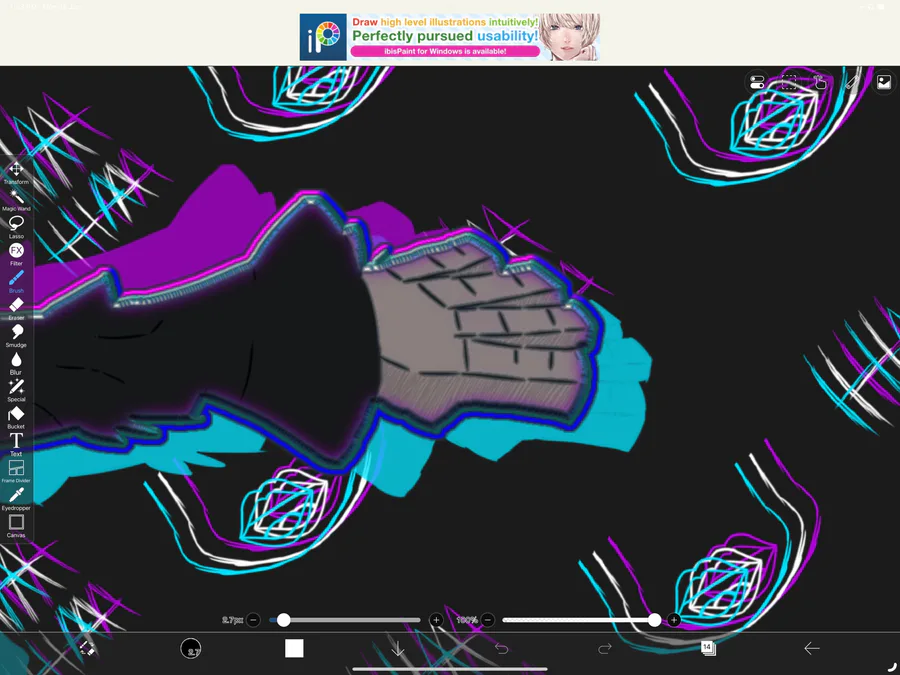This screenshot has width=900, height=675.
Task: Increase opacity with plus button
Action: click(x=674, y=620)
